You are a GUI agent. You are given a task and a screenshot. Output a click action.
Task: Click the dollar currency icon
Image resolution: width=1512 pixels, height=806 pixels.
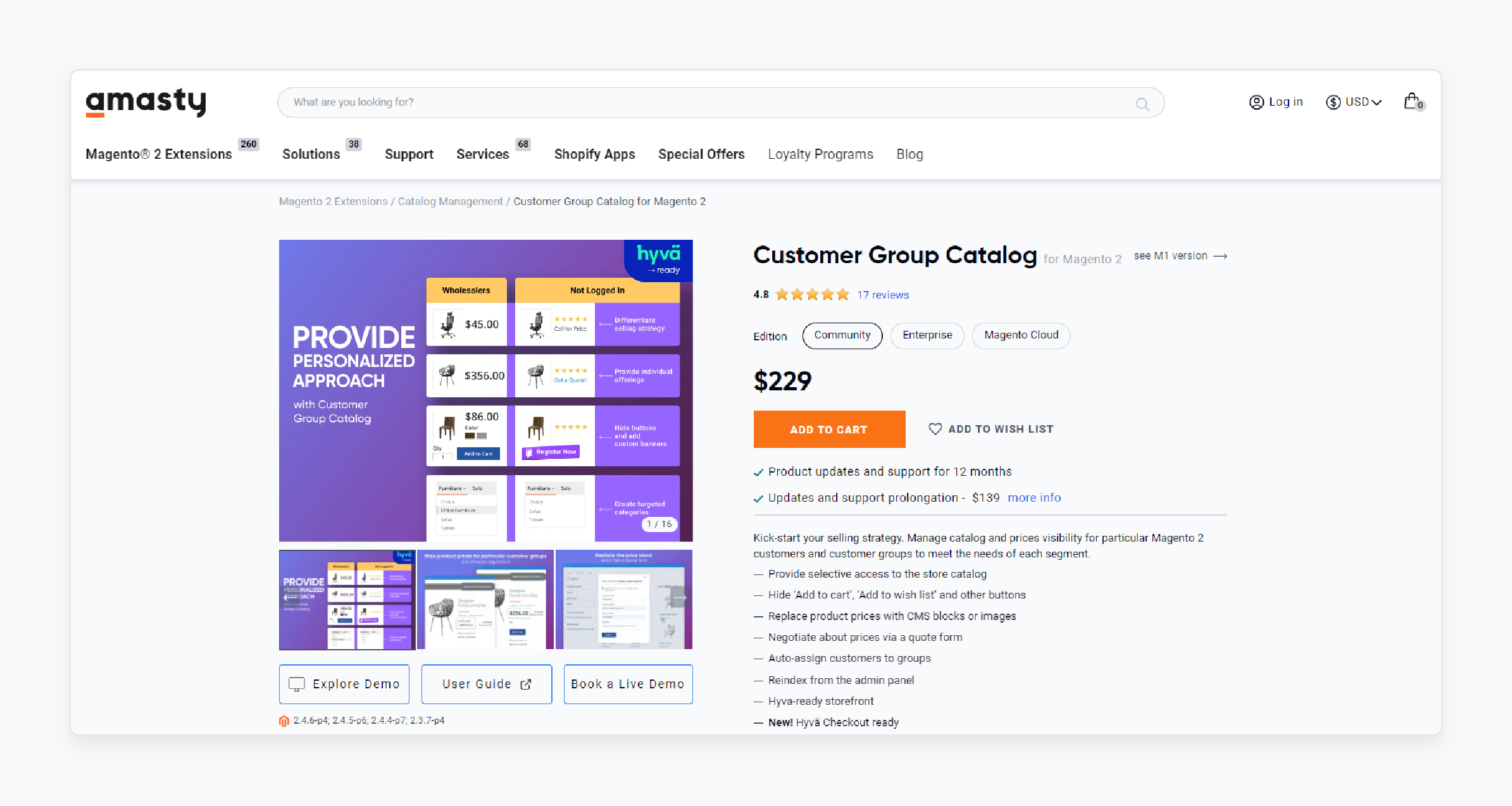click(1334, 102)
